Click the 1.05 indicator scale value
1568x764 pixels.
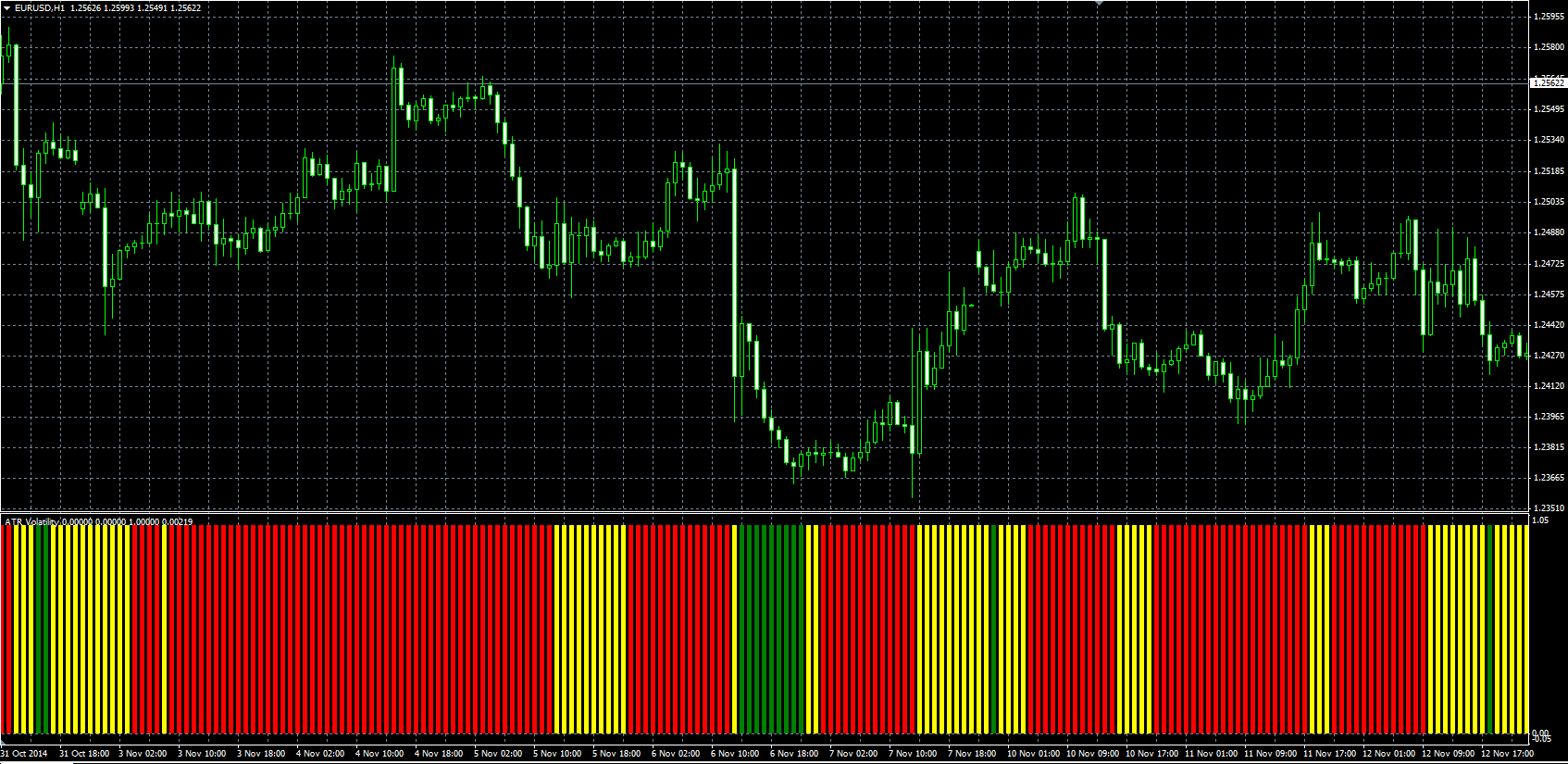pyautogui.click(x=1540, y=520)
